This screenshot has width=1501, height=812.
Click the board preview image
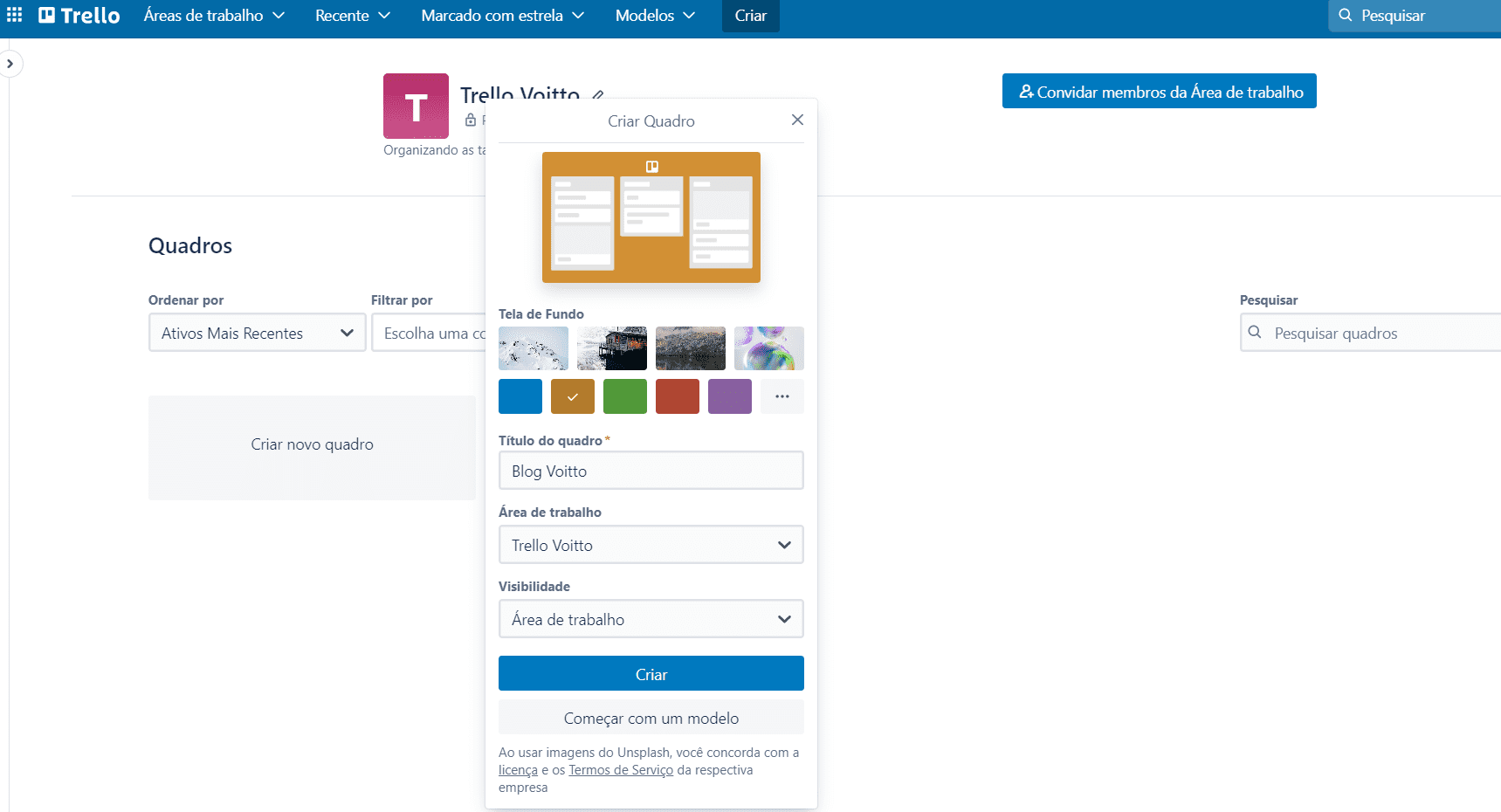651,217
